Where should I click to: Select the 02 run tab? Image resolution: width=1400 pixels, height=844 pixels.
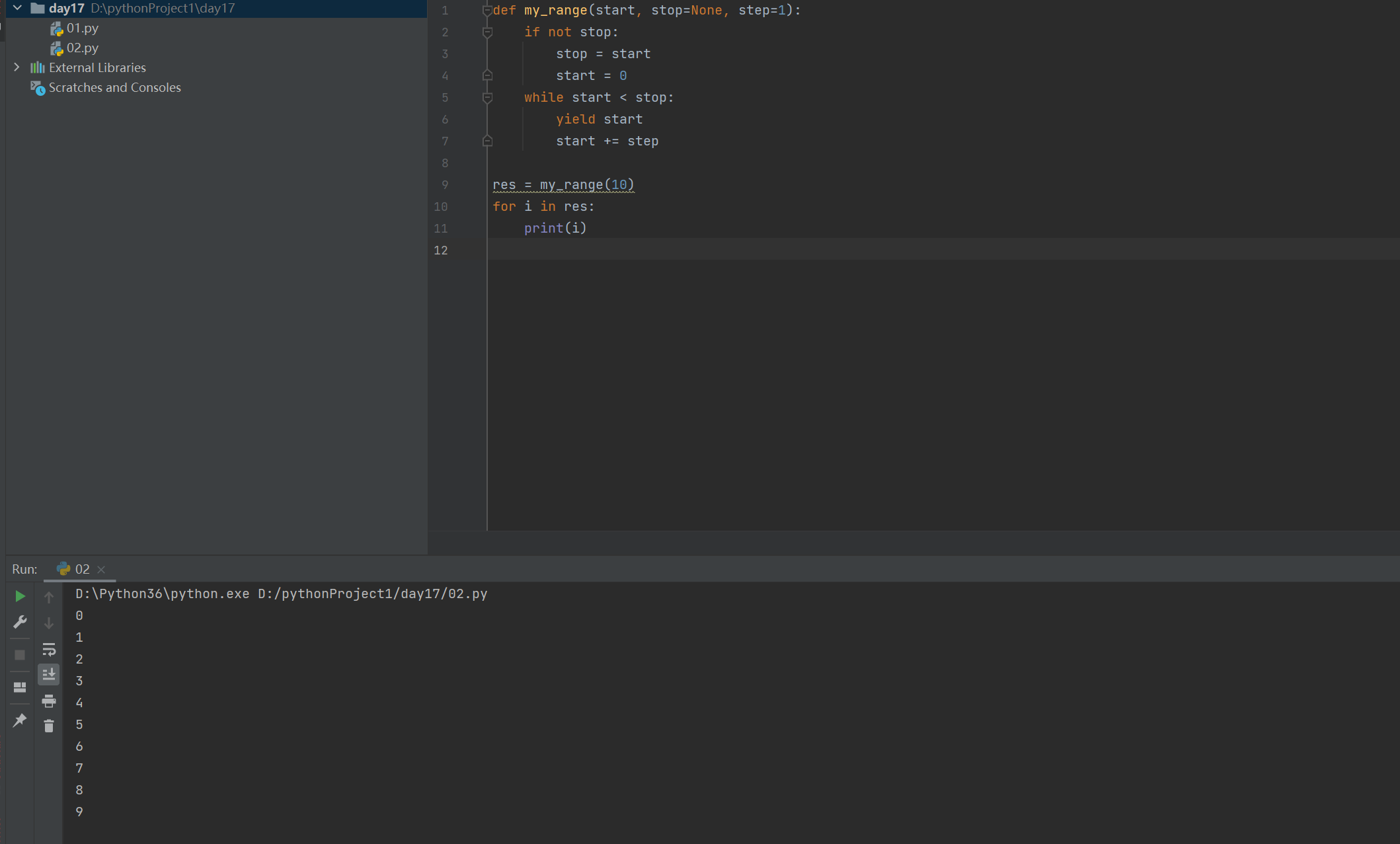(74, 569)
